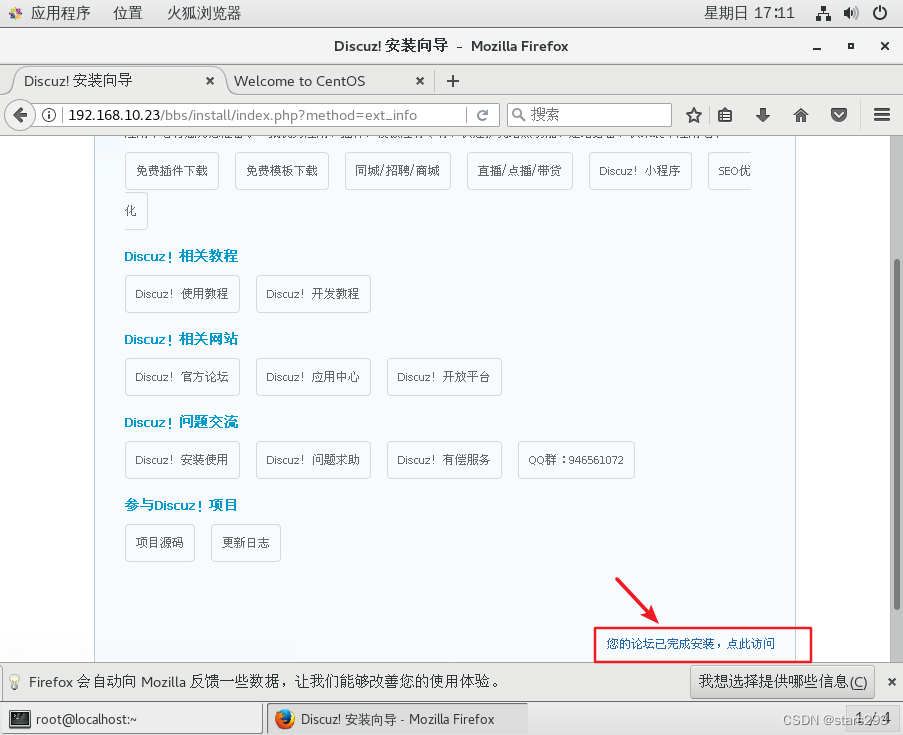Open 同城/招聘/商城 link
This screenshot has height=735, width=903.
tap(397, 171)
